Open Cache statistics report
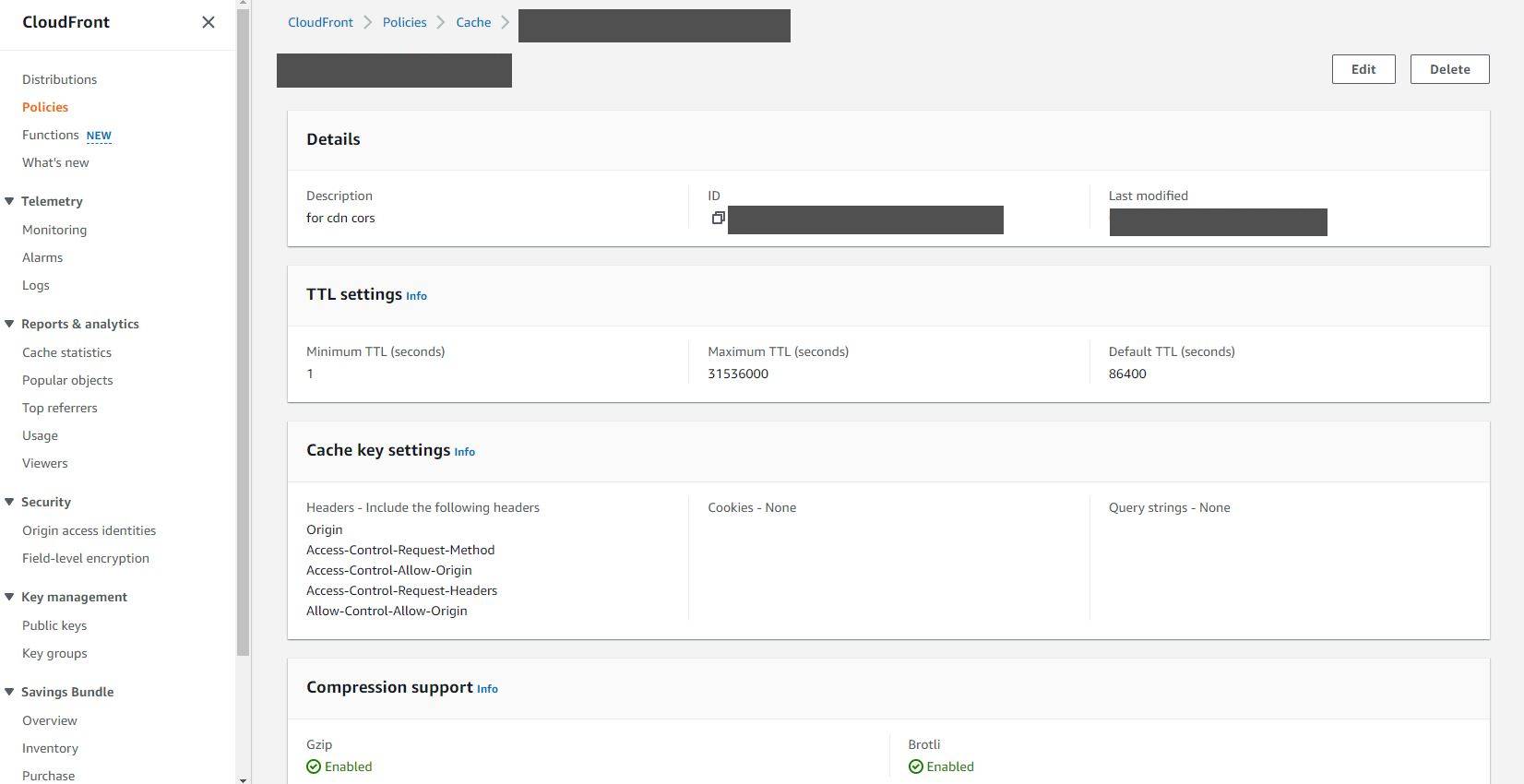This screenshot has width=1524, height=784. coord(66,352)
